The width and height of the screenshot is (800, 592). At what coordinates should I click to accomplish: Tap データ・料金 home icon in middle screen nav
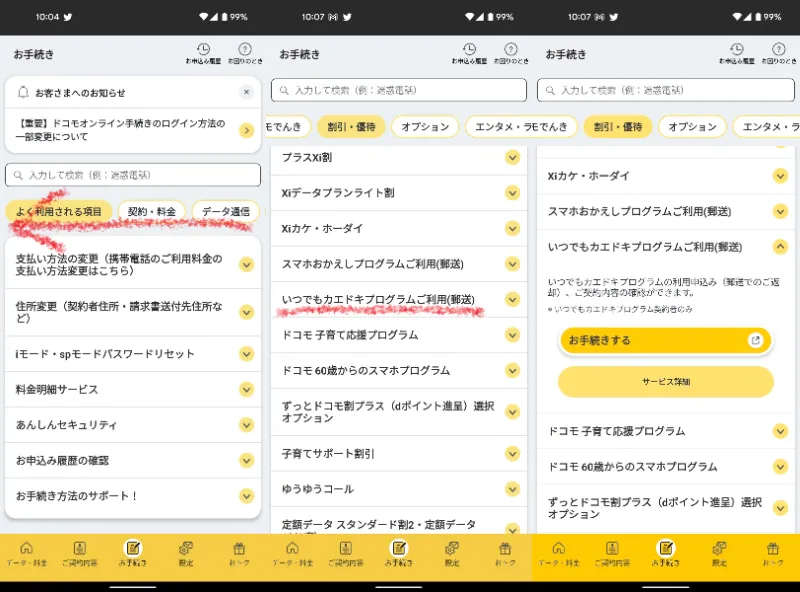point(292,554)
